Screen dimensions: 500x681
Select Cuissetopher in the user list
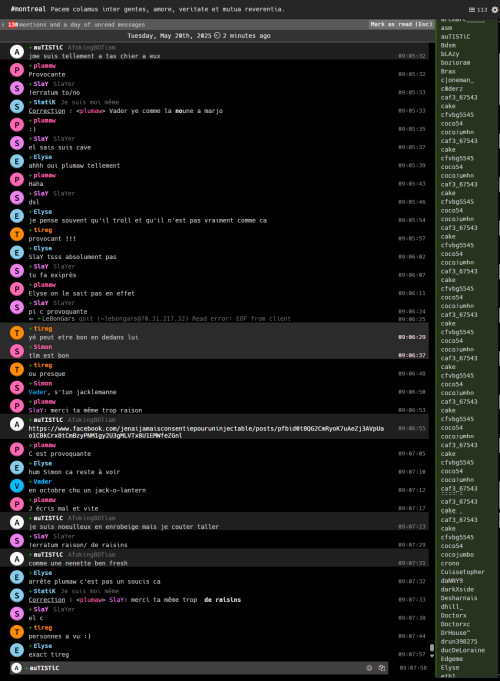pos(462,572)
